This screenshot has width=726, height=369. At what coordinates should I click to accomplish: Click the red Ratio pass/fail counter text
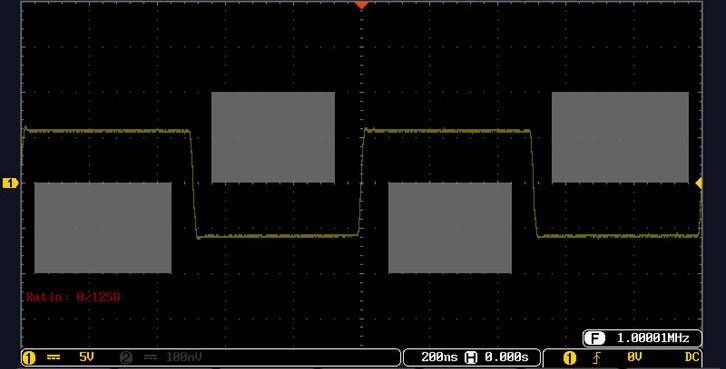(x=73, y=297)
